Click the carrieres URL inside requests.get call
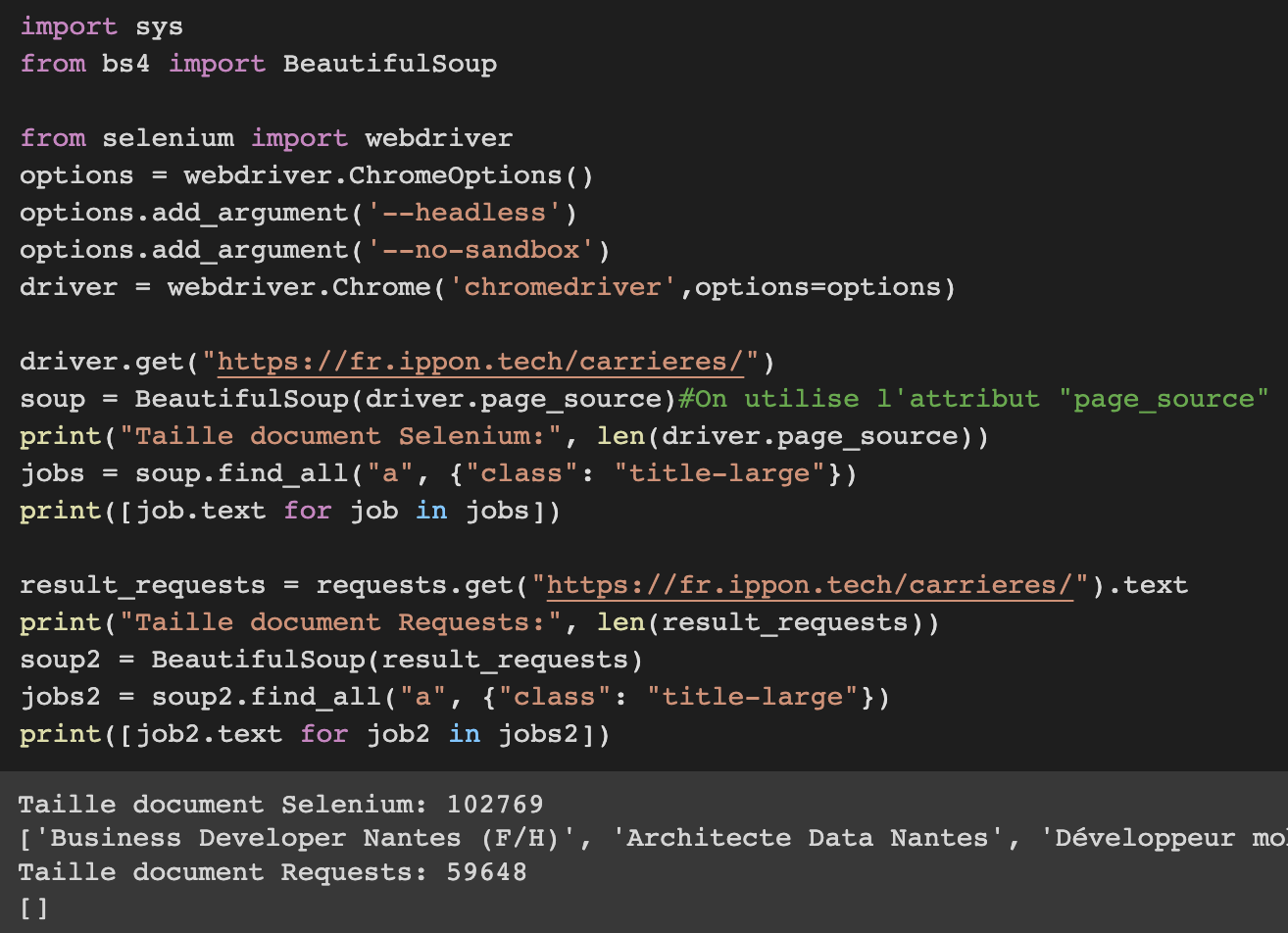Screen dimensions: 1288x933 [808, 584]
